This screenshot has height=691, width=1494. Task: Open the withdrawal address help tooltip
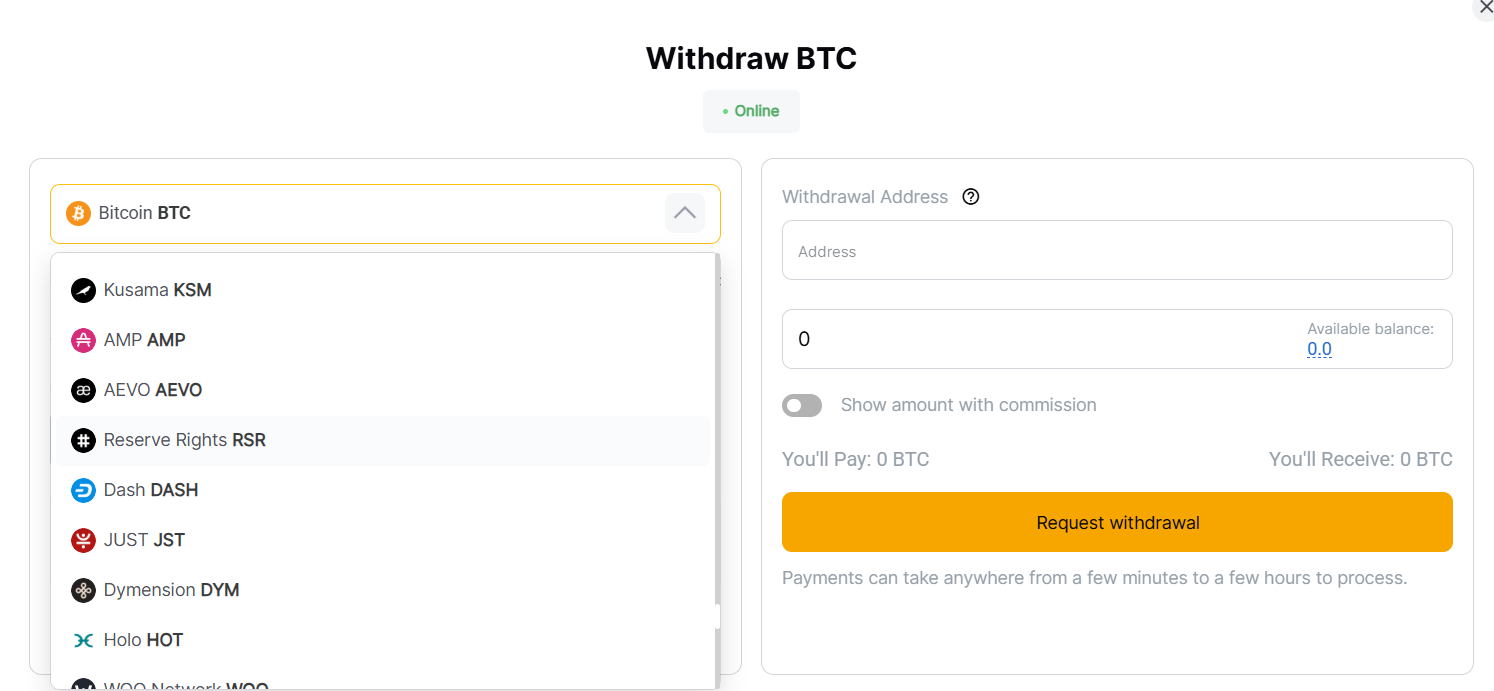(x=971, y=196)
